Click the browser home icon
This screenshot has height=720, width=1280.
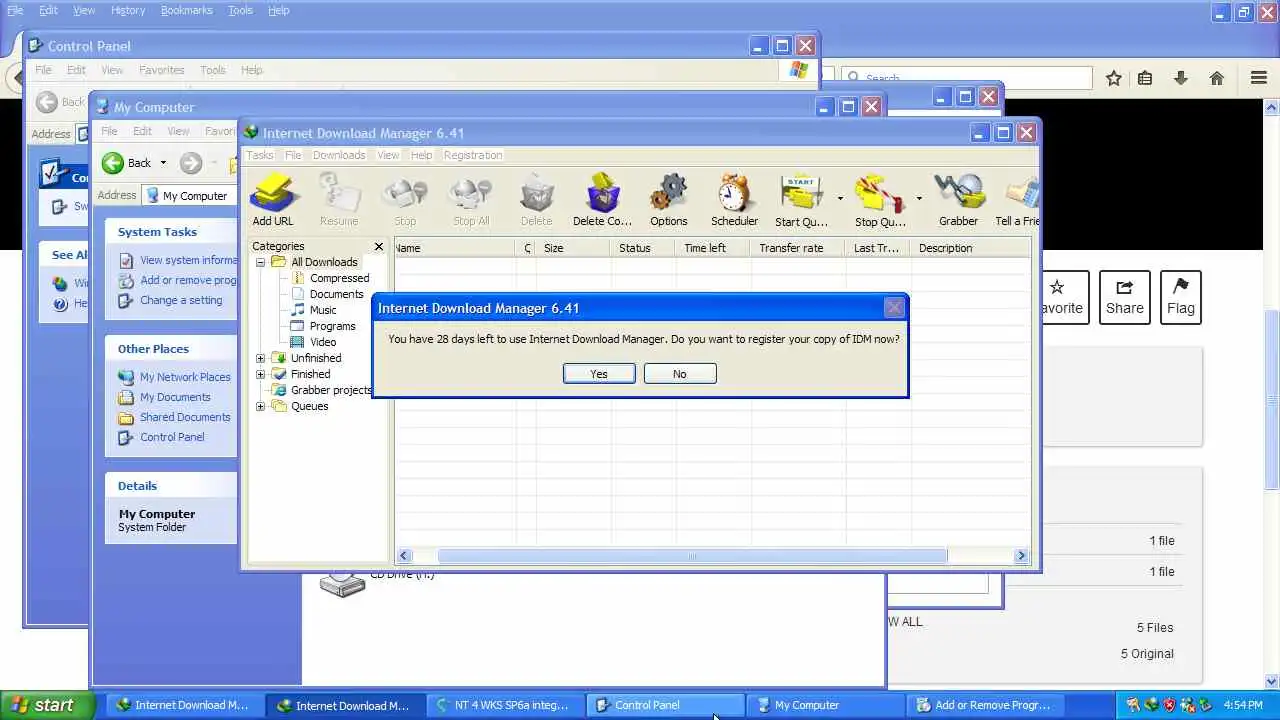tap(1217, 78)
